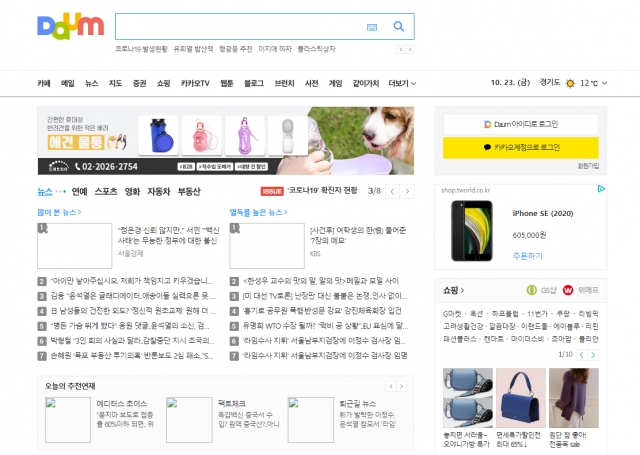Image resolution: width=640 pixels, height=455 pixels.
Task: Open the top 서울경제 news thumbnail
Action: pos(75,246)
